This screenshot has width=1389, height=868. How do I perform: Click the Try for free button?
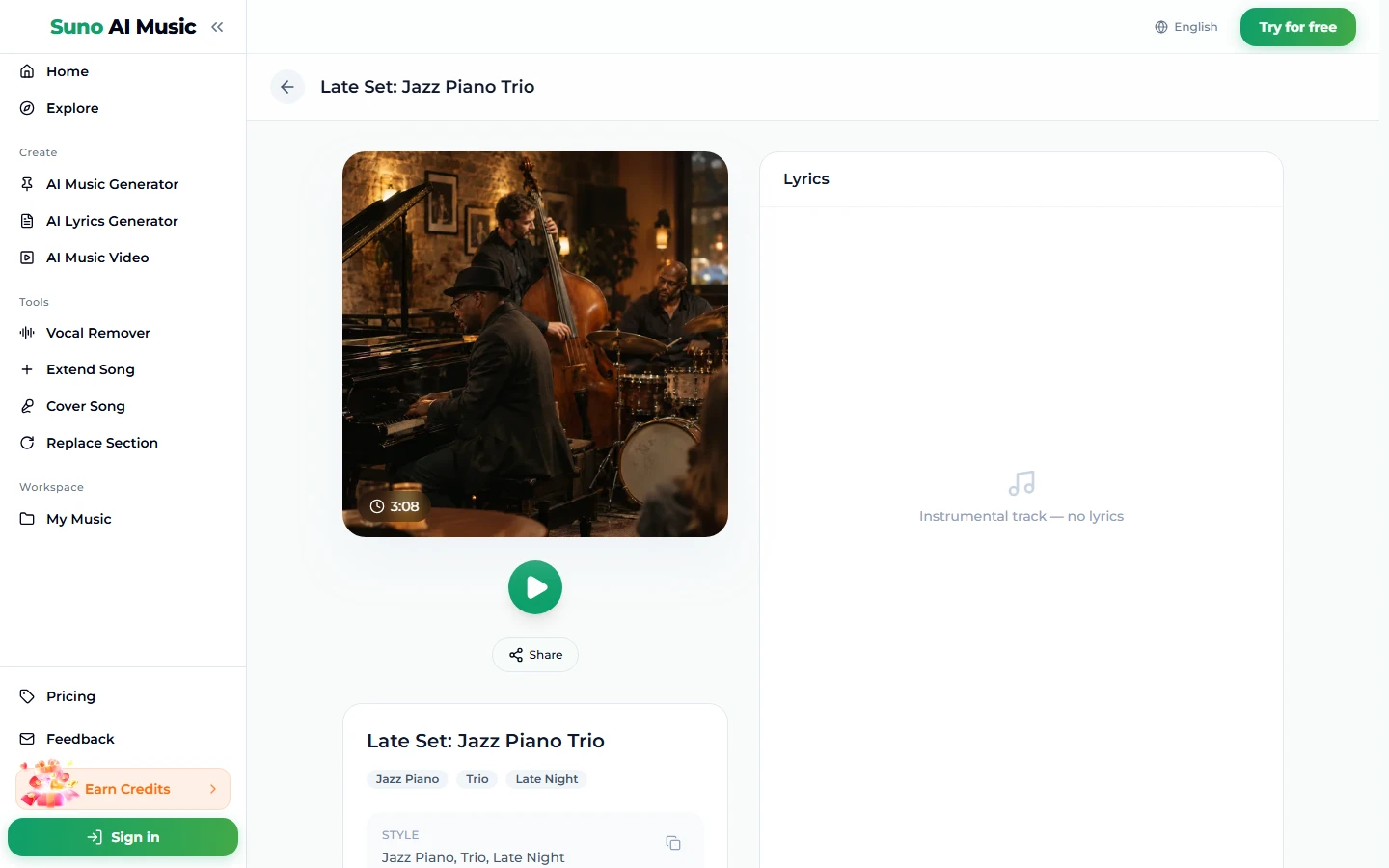(x=1298, y=27)
